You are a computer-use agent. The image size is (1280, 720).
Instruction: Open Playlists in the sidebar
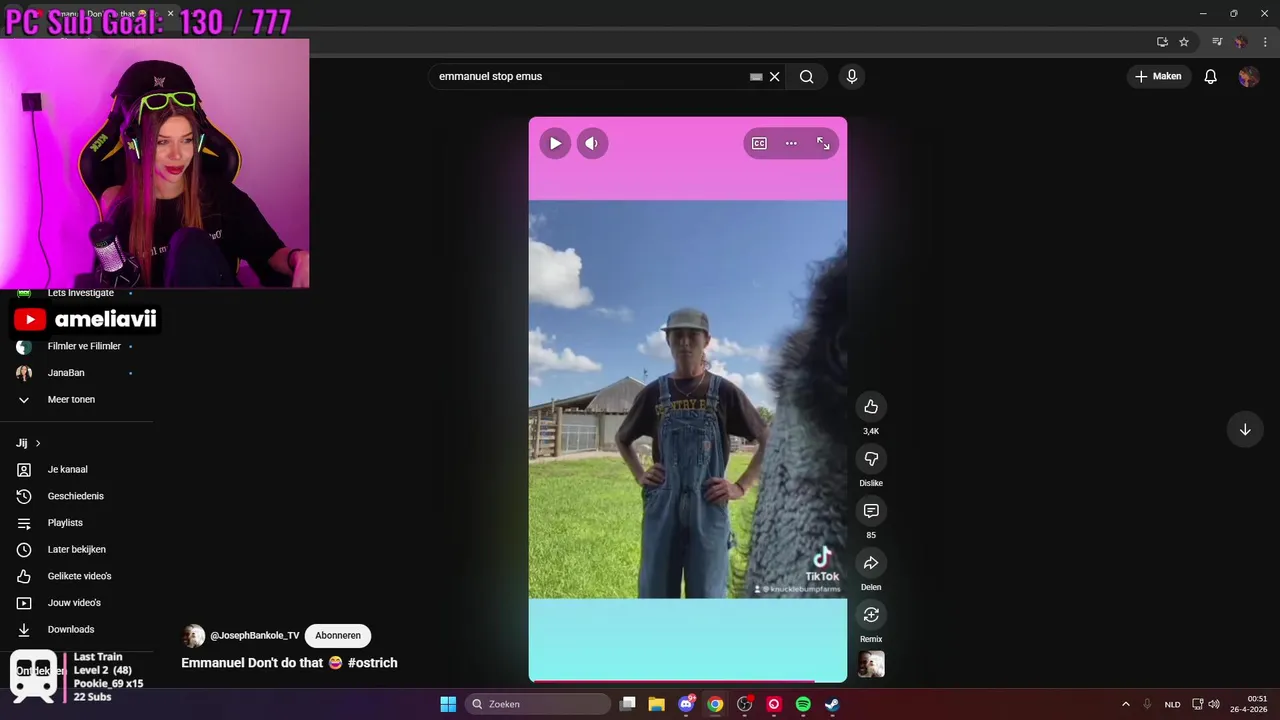[x=65, y=523]
